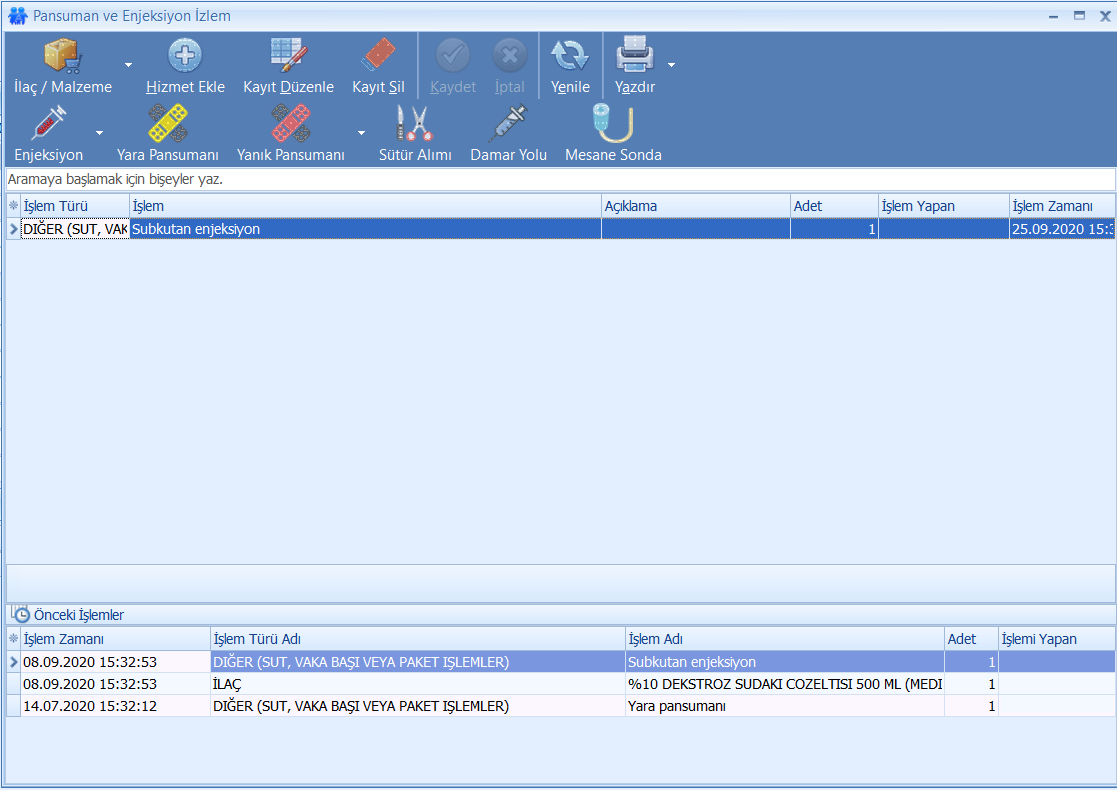Click the İlaç / Malzeme box icon

pos(62,57)
